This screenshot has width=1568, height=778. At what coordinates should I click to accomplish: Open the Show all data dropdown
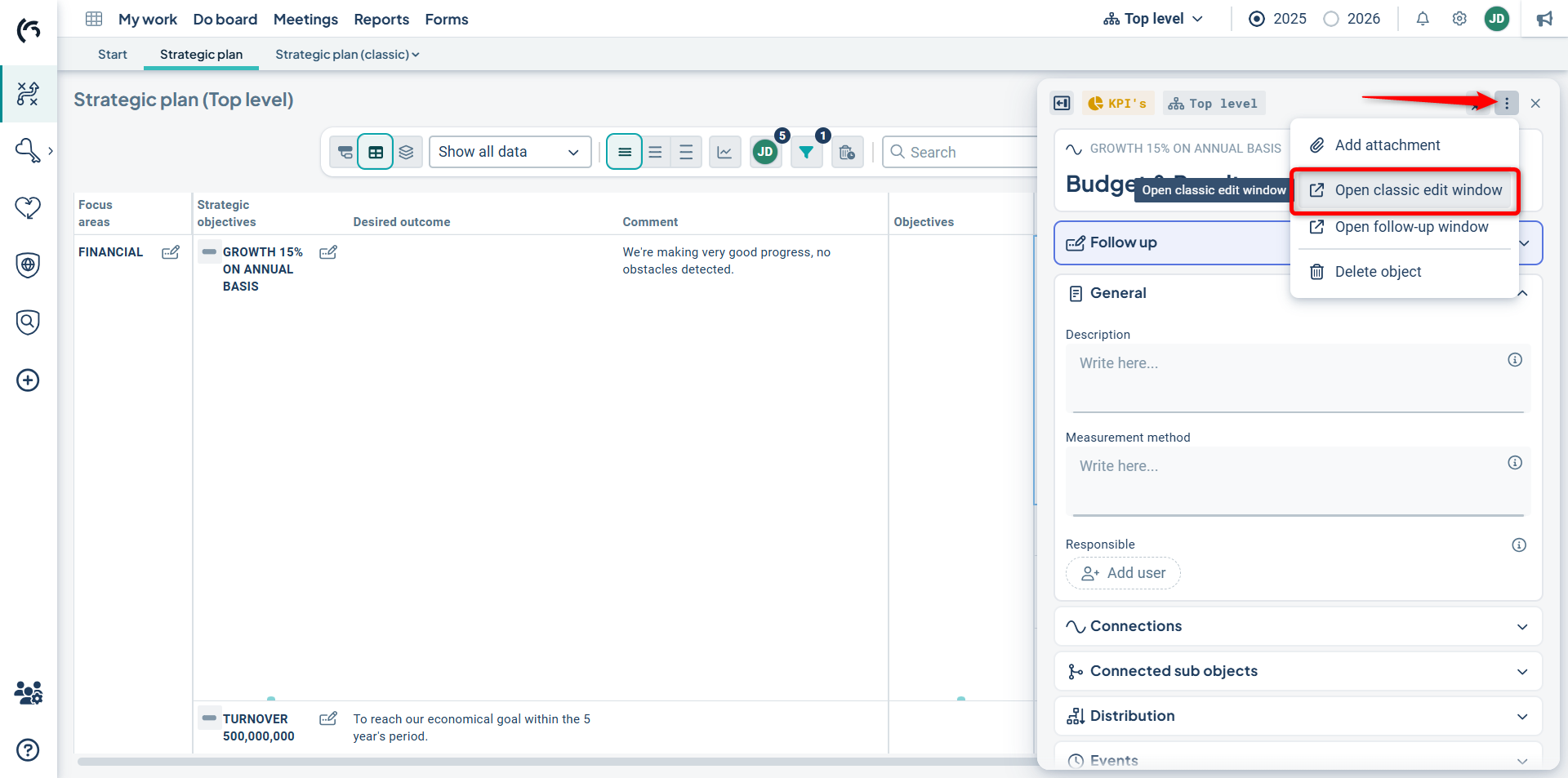pyautogui.click(x=510, y=152)
